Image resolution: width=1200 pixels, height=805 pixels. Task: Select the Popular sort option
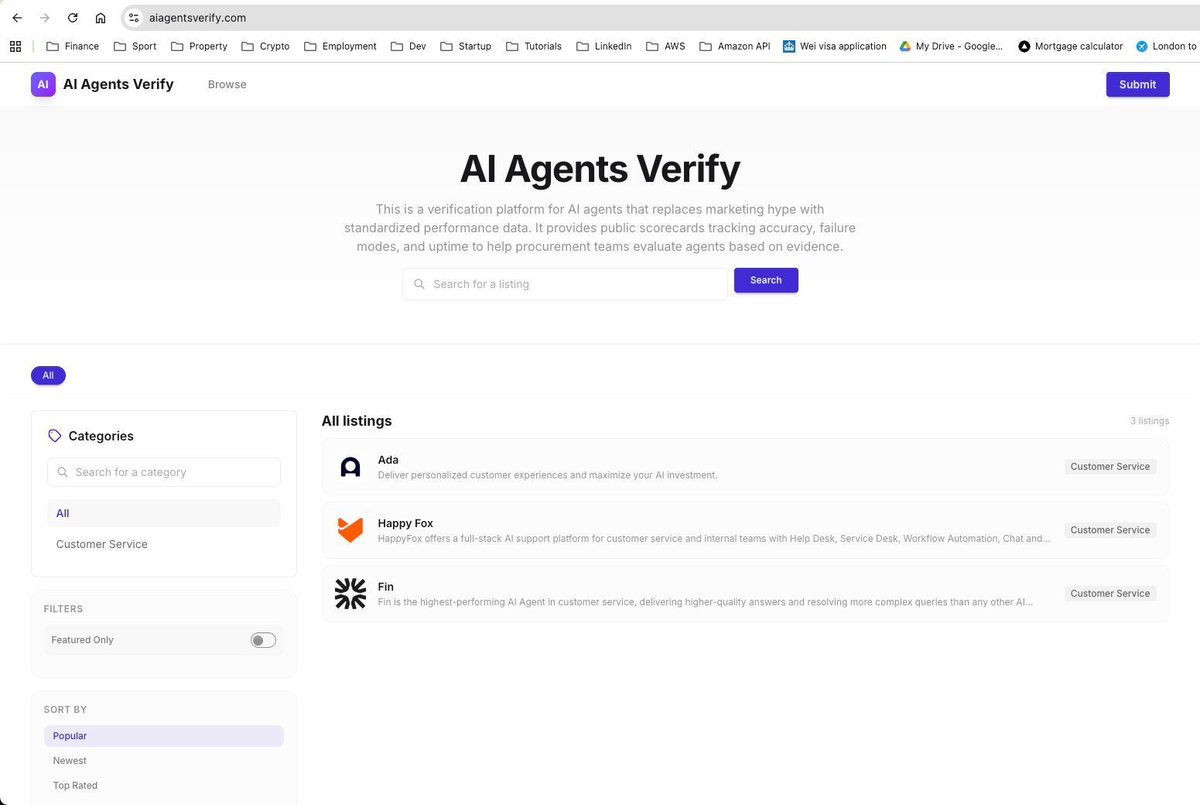click(x=164, y=736)
